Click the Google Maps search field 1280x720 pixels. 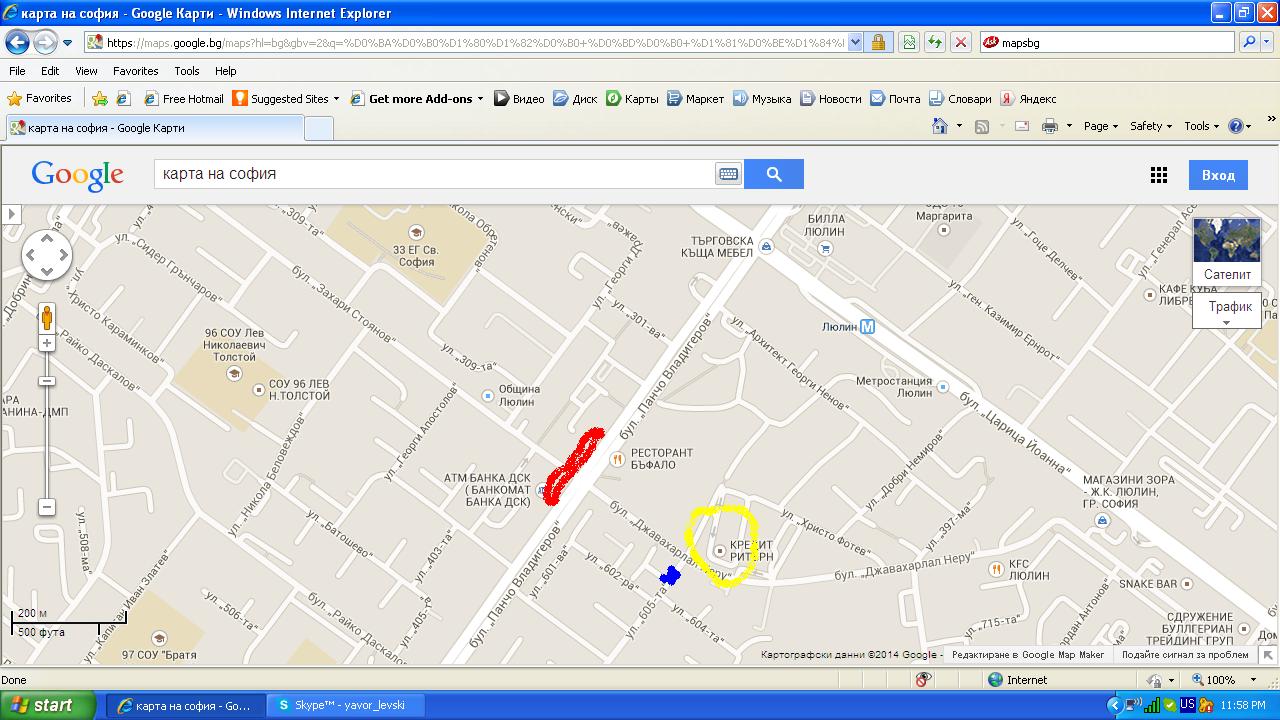pos(434,174)
